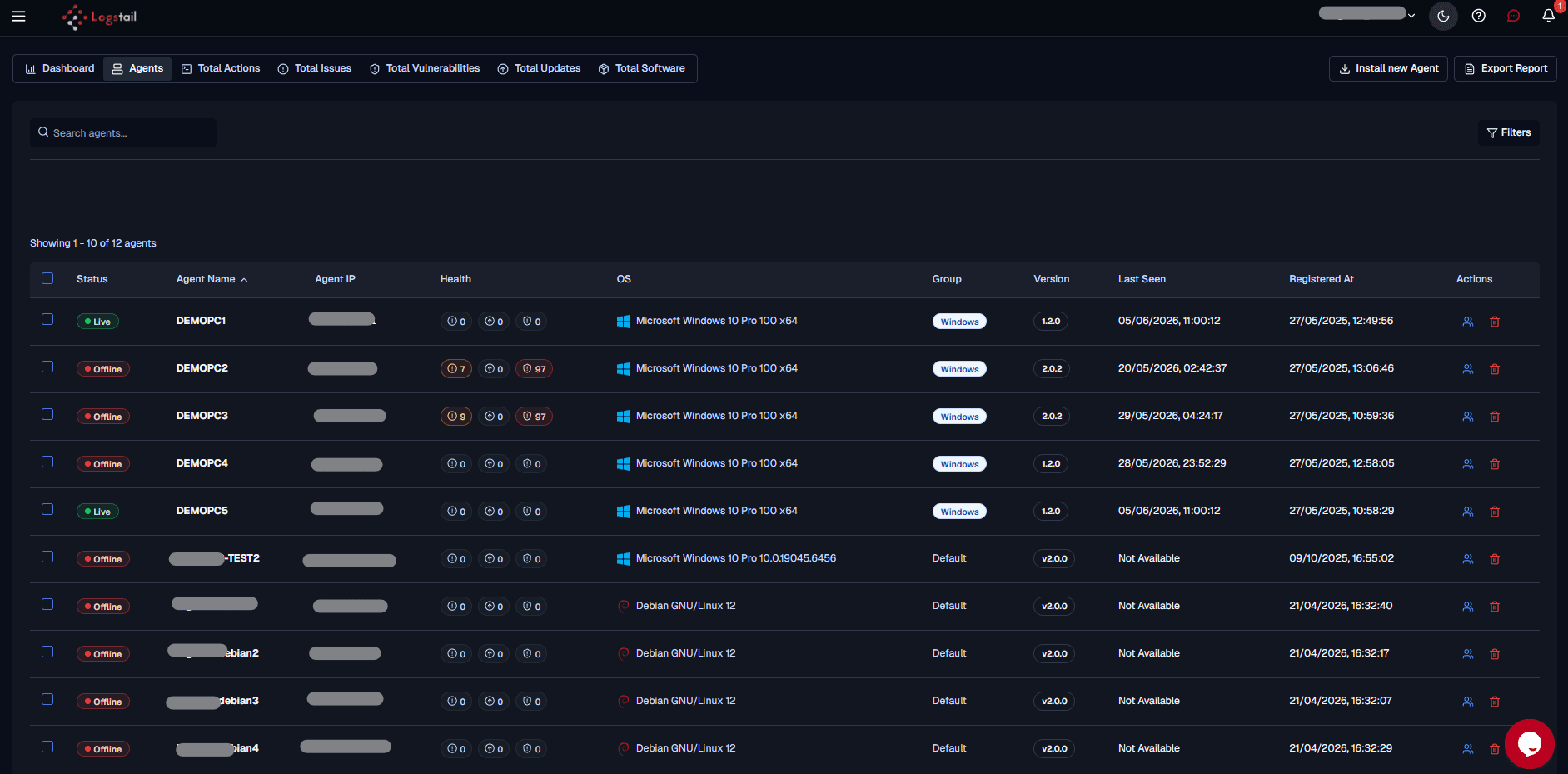Delete agent DEMOPC1 with trash icon

(1495, 322)
